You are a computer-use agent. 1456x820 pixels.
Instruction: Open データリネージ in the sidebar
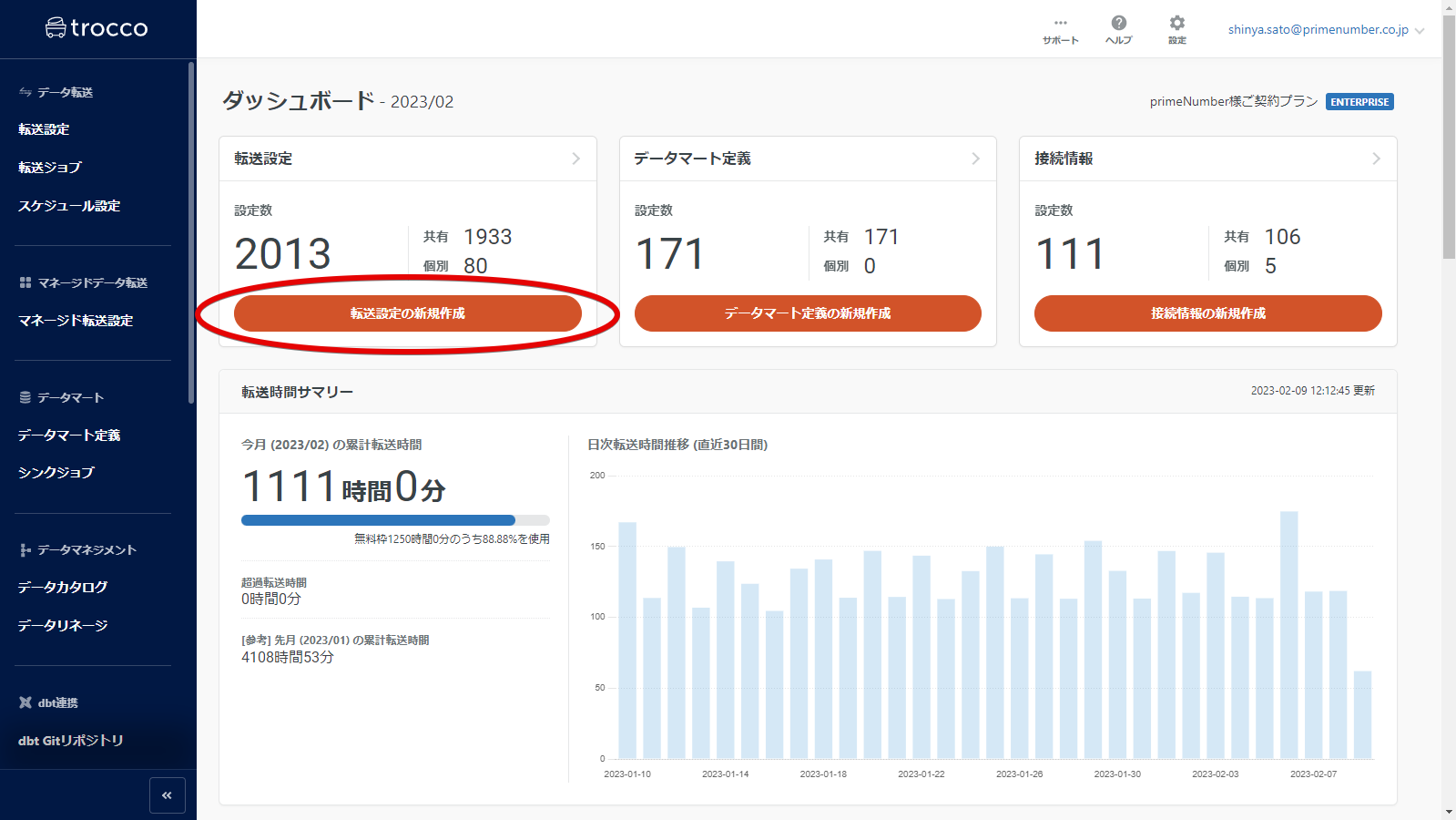(x=63, y=626)
